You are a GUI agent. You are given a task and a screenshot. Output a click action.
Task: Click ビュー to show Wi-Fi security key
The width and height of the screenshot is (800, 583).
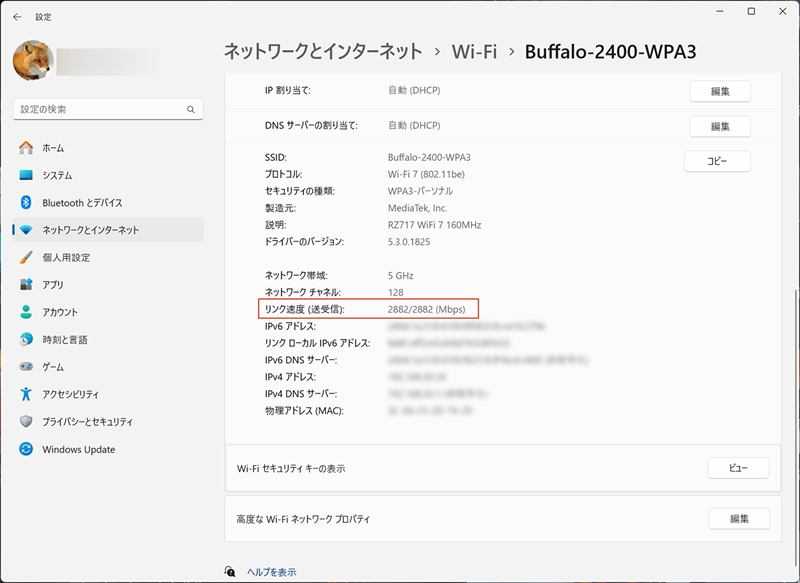point(738,468)
